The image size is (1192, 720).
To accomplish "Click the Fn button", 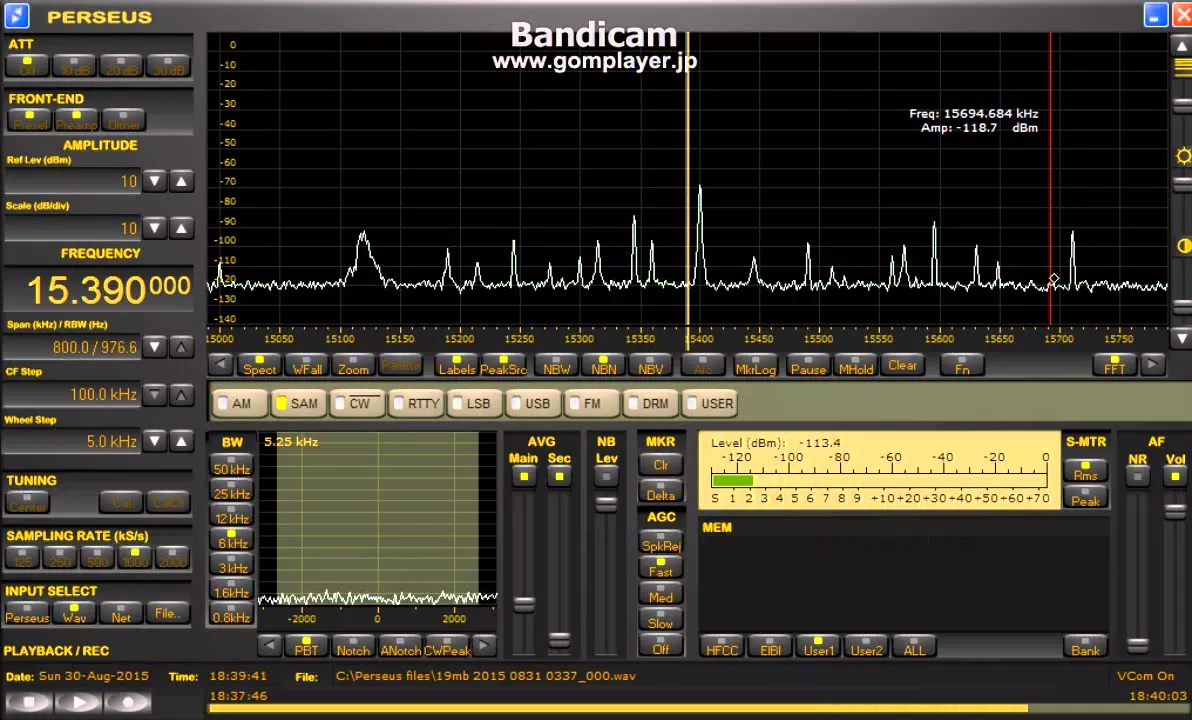I will click(x=962, y=366).
